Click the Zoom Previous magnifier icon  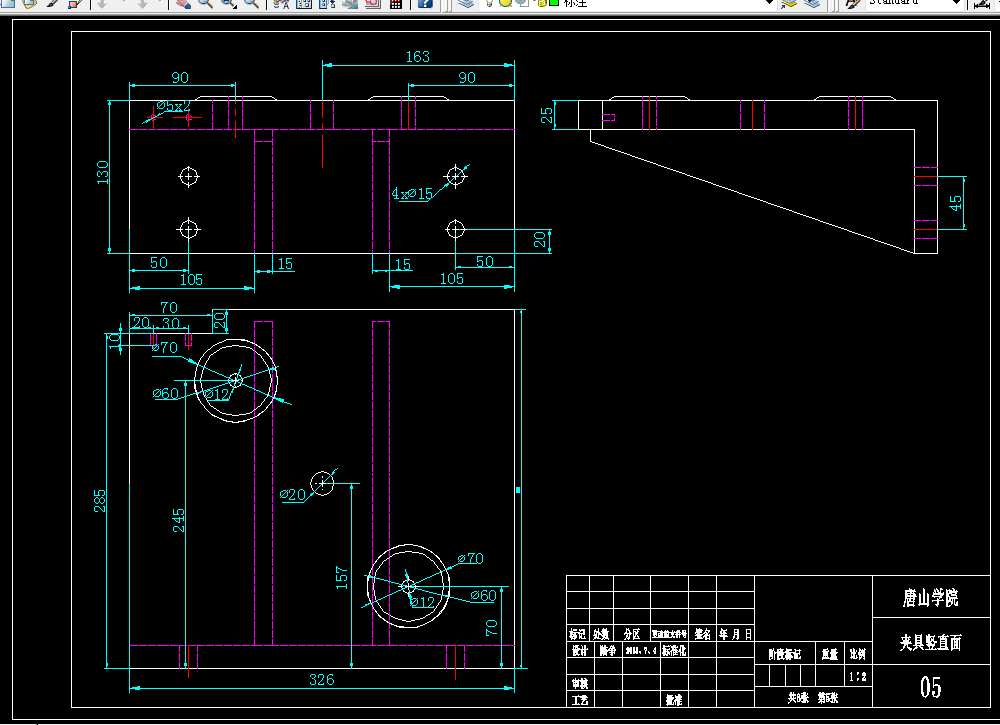tap(251, 3)
